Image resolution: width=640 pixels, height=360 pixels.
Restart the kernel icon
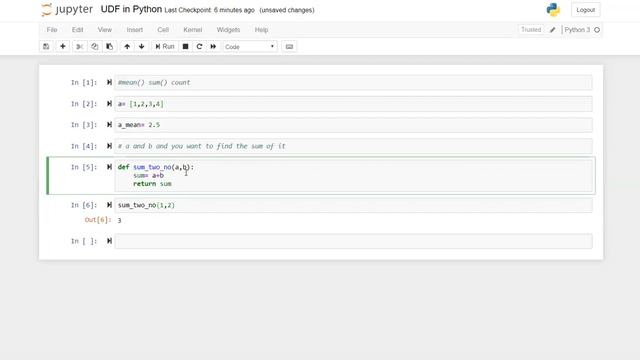(199, 47)
